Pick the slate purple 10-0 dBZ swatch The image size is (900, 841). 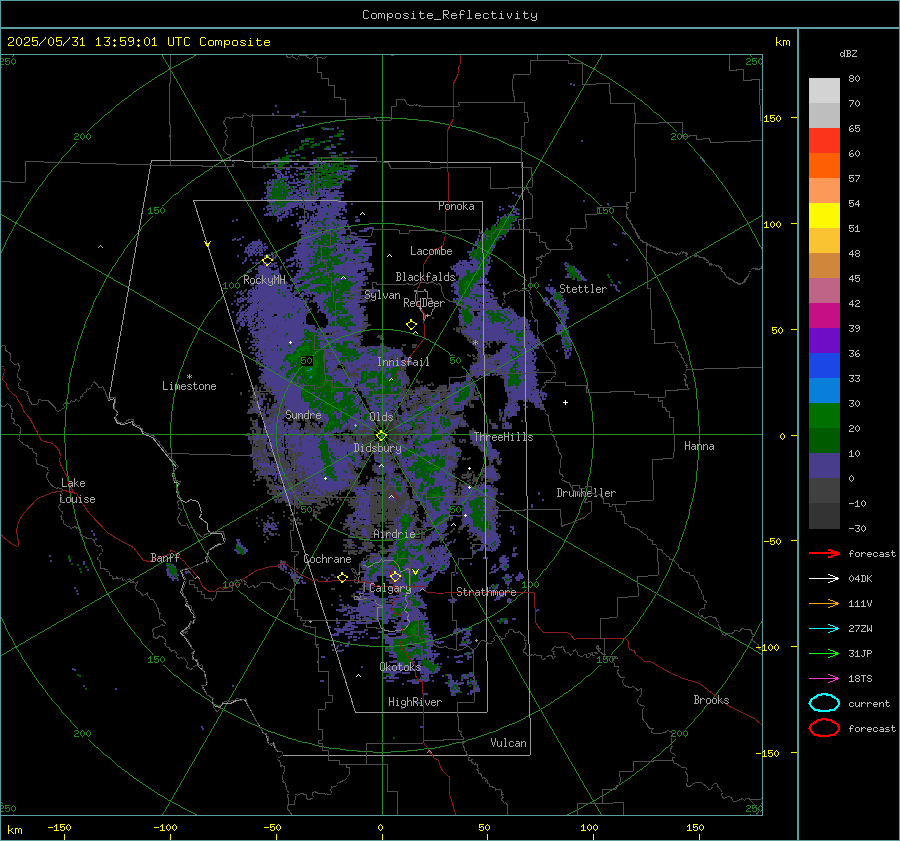[x=824, y=466]
